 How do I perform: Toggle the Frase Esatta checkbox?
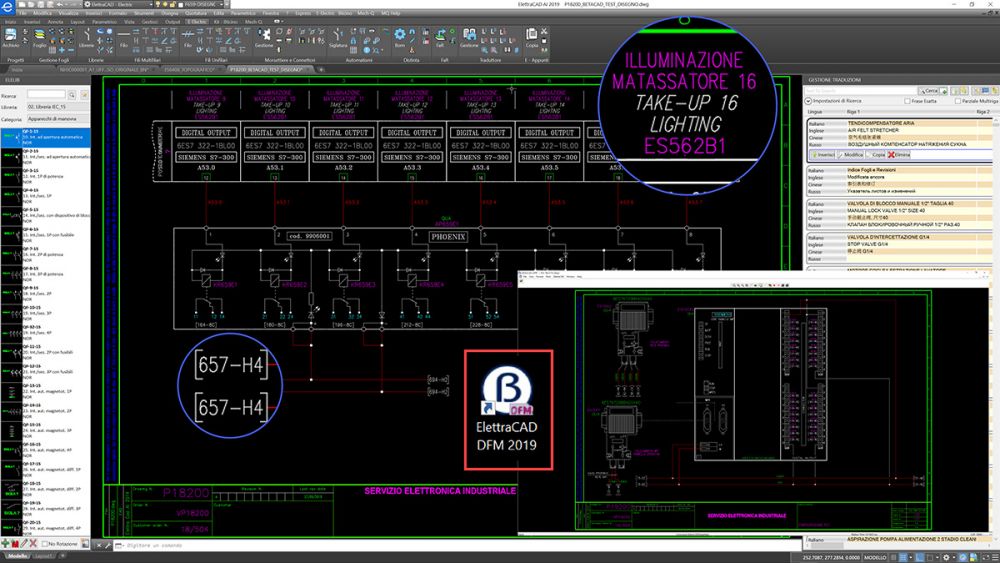point(907,101)
